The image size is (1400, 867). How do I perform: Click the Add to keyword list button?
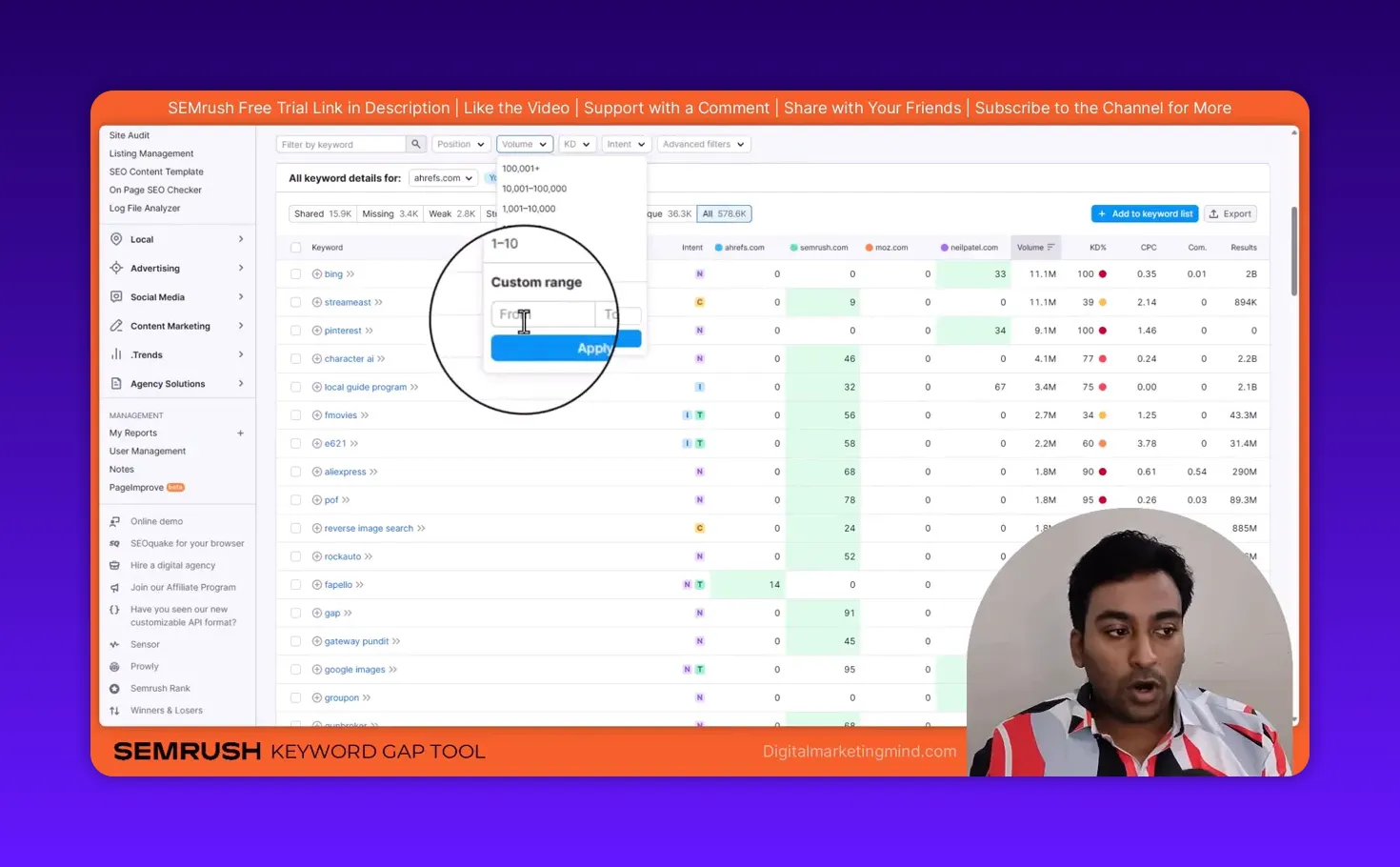tap(1144, 212)
